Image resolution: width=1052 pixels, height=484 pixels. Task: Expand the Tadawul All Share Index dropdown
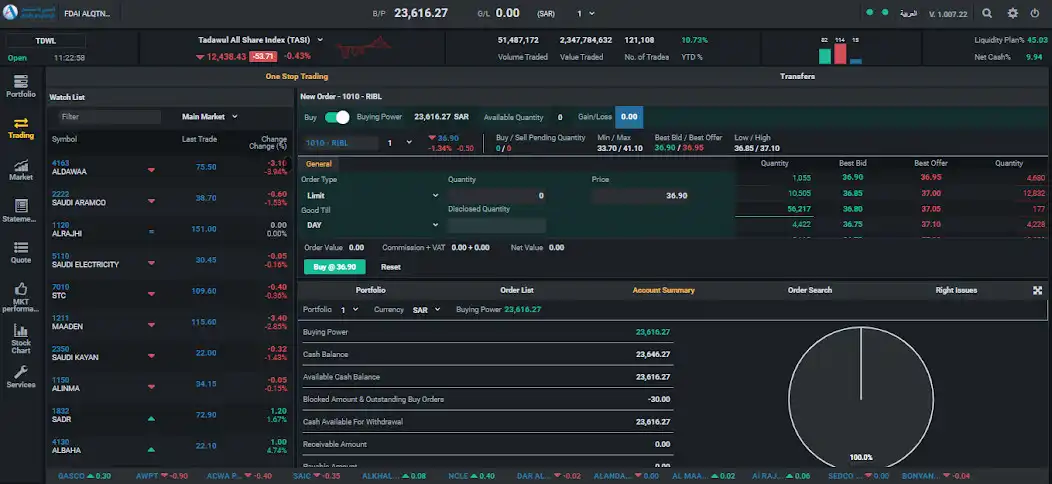(x=320, y=40)
